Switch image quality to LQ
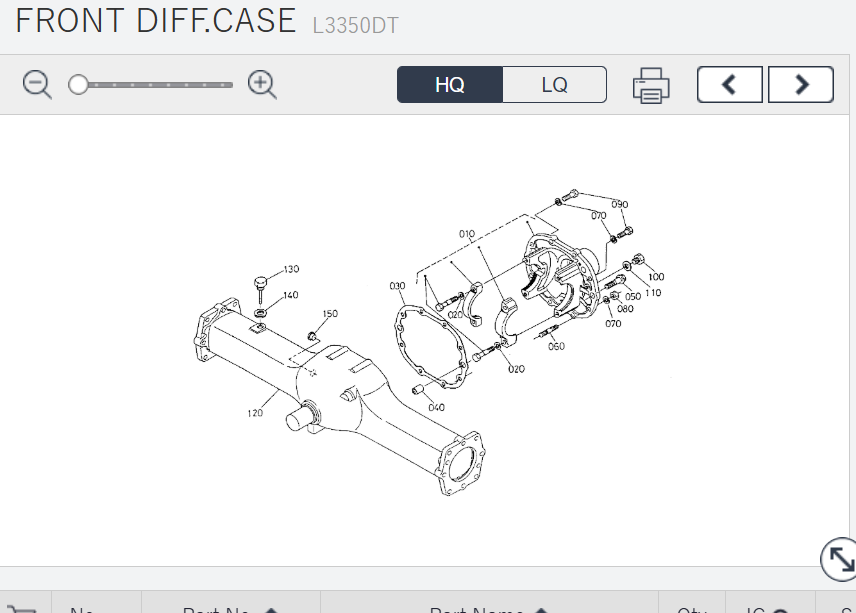 tap(554, 85)
